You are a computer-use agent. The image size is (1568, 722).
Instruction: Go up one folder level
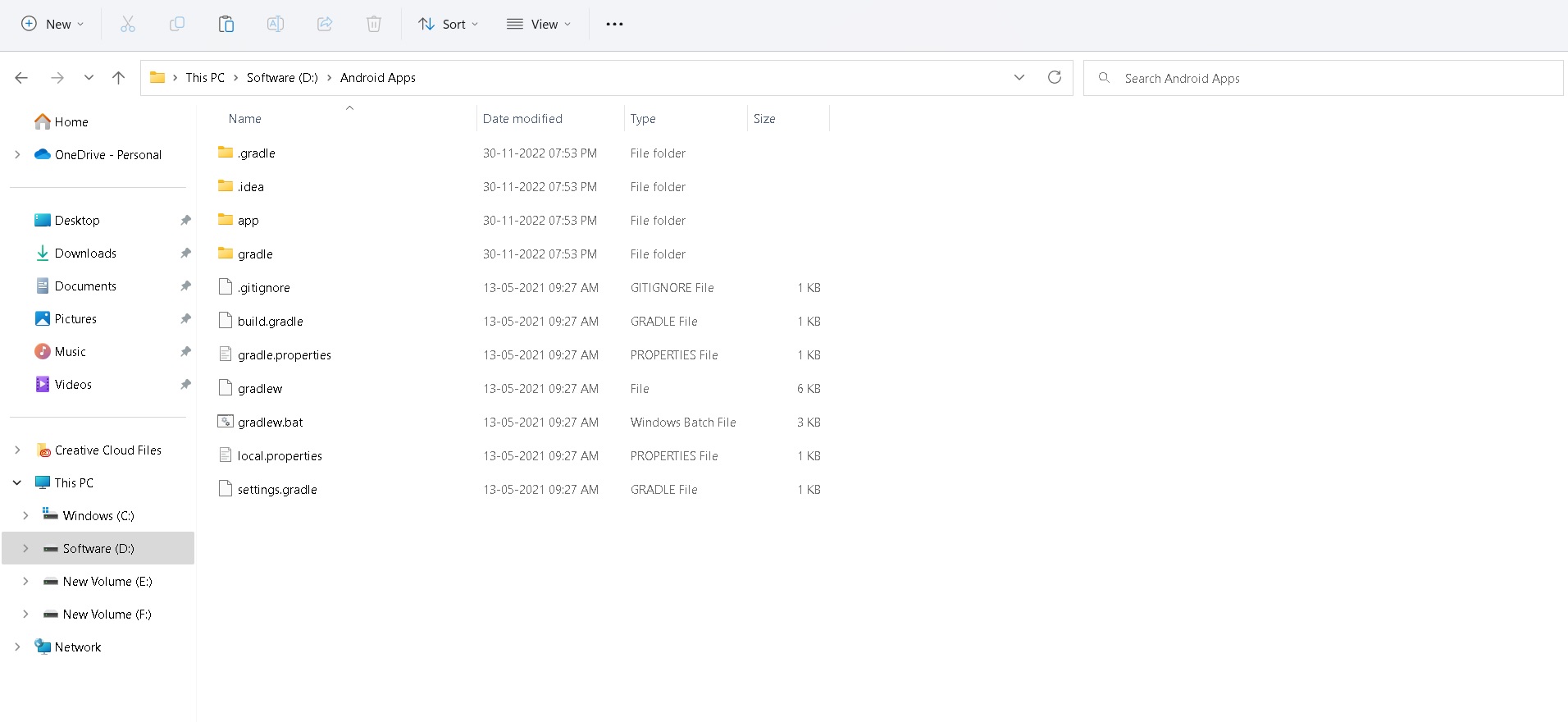click(x=118, y=78)
